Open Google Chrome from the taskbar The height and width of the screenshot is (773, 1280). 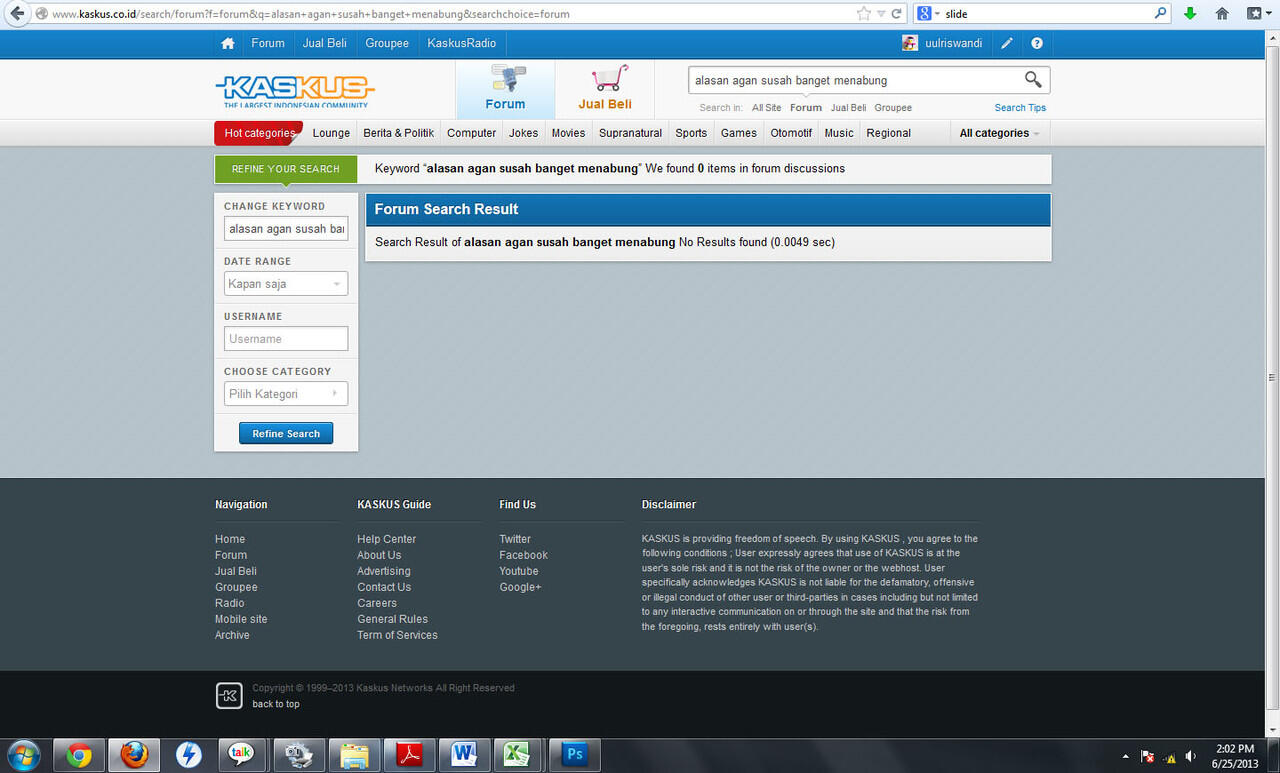pos(80,755)
